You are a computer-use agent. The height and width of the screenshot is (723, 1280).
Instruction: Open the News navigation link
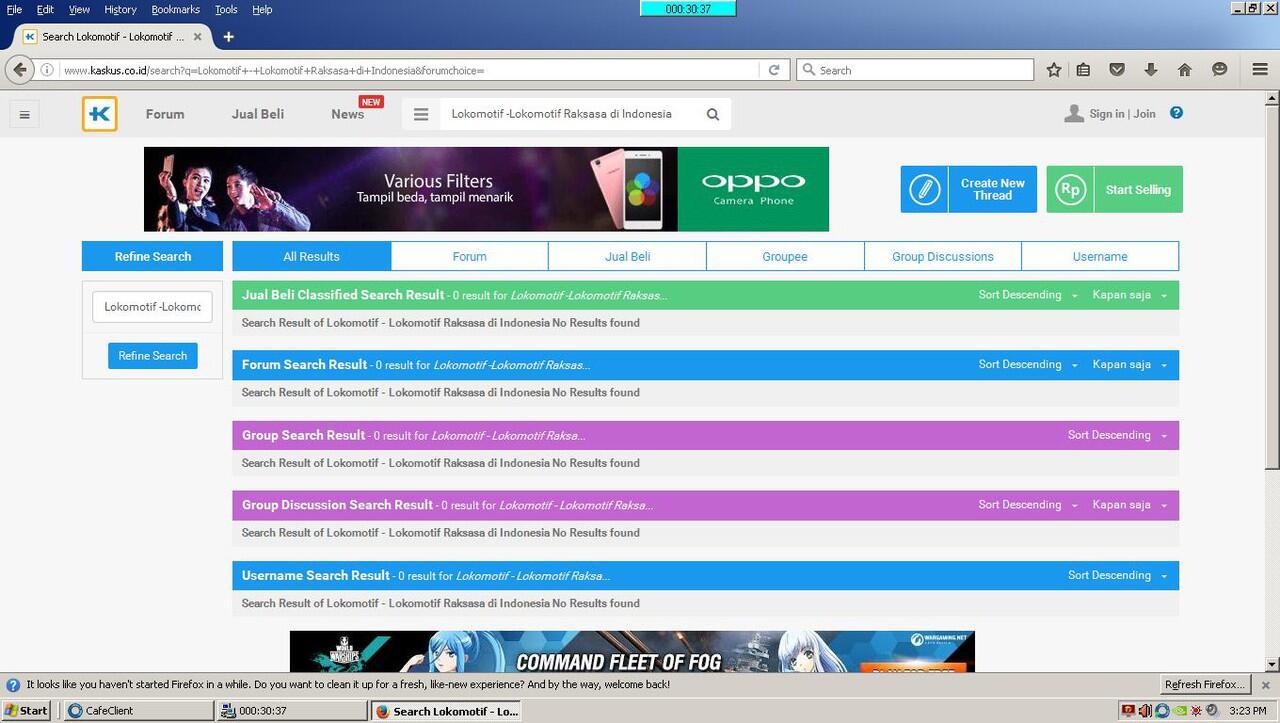coord(348,114)
